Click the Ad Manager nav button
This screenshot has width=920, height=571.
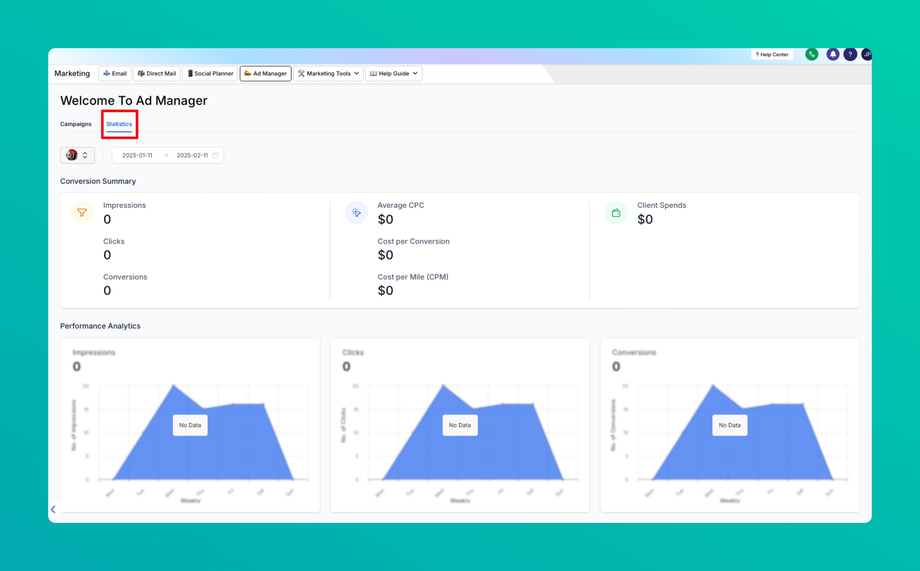pyautogui.click(x=265, y=74)
